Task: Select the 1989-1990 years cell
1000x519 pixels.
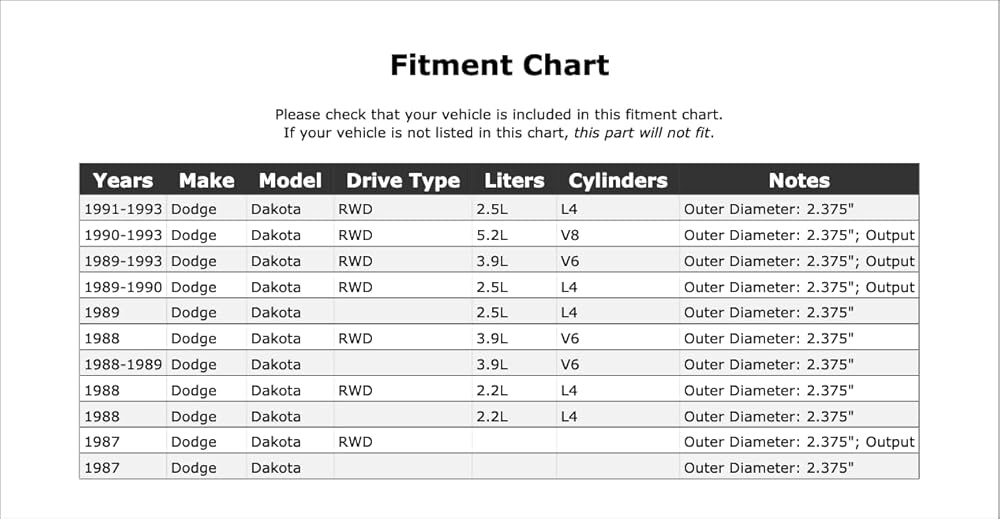Action: coord(123,287)
